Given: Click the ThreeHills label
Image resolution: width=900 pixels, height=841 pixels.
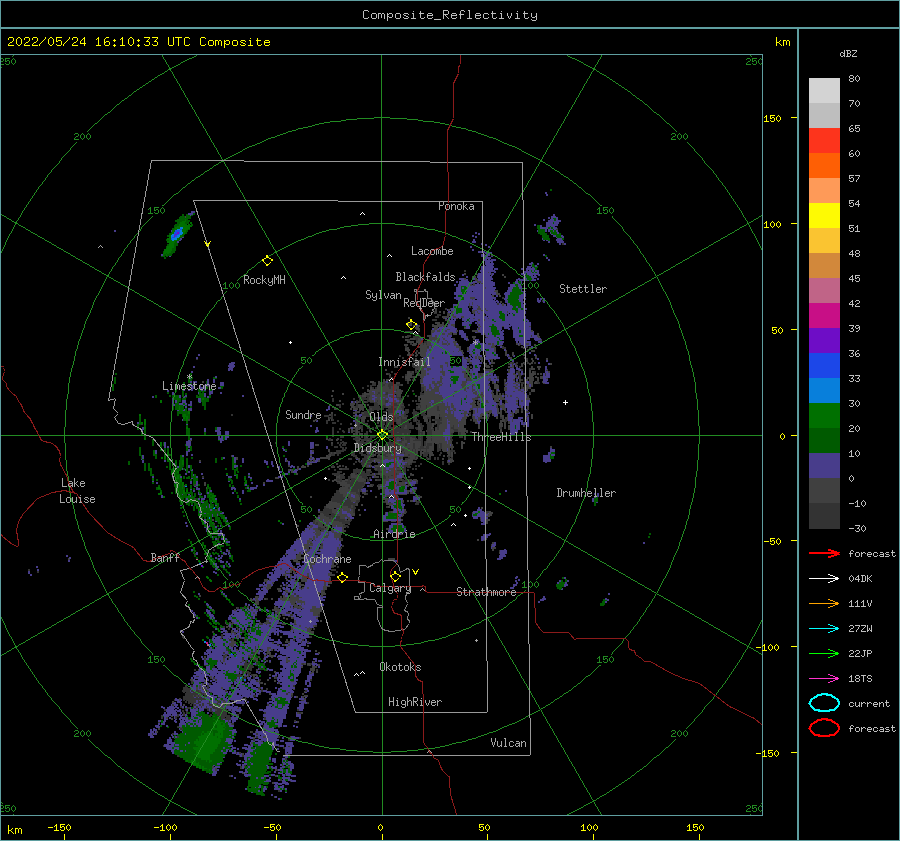Looking at the screenshot, I should coord(501,437).
